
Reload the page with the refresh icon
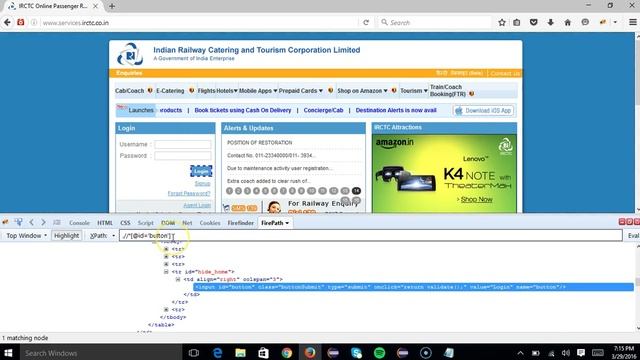[366, 22]
